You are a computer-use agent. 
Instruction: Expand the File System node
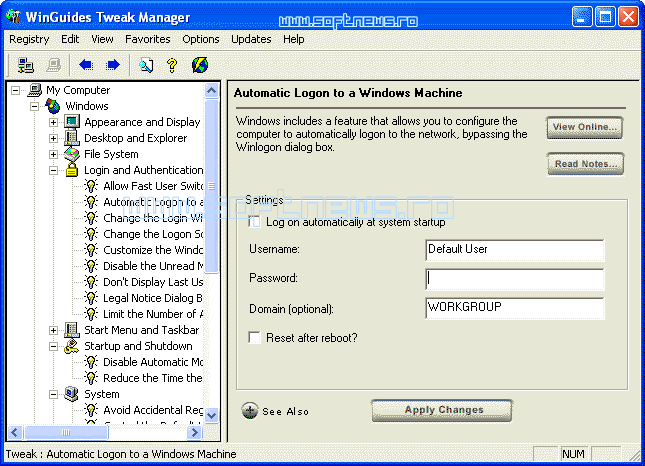tap(53, 154)
